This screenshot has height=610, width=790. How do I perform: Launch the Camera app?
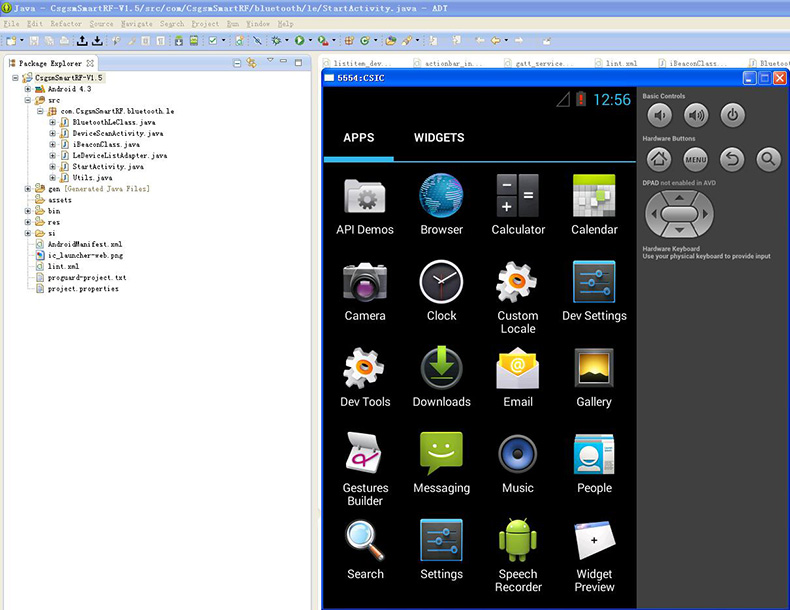click(x=365, y=291)
